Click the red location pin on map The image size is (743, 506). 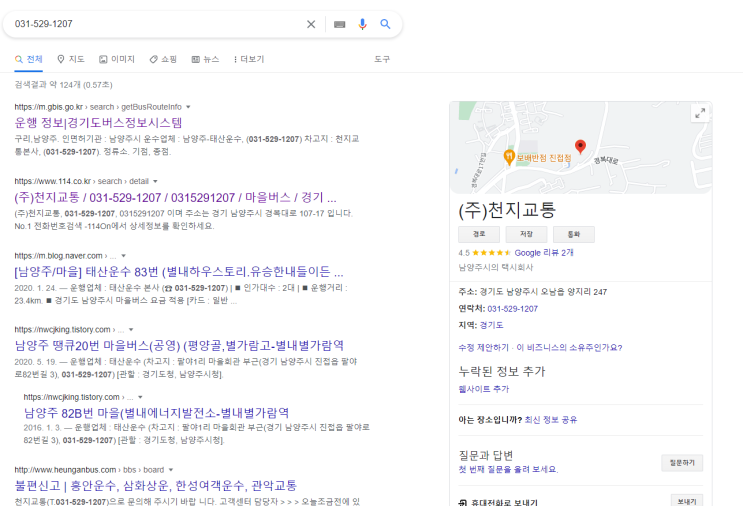[580, 146]
